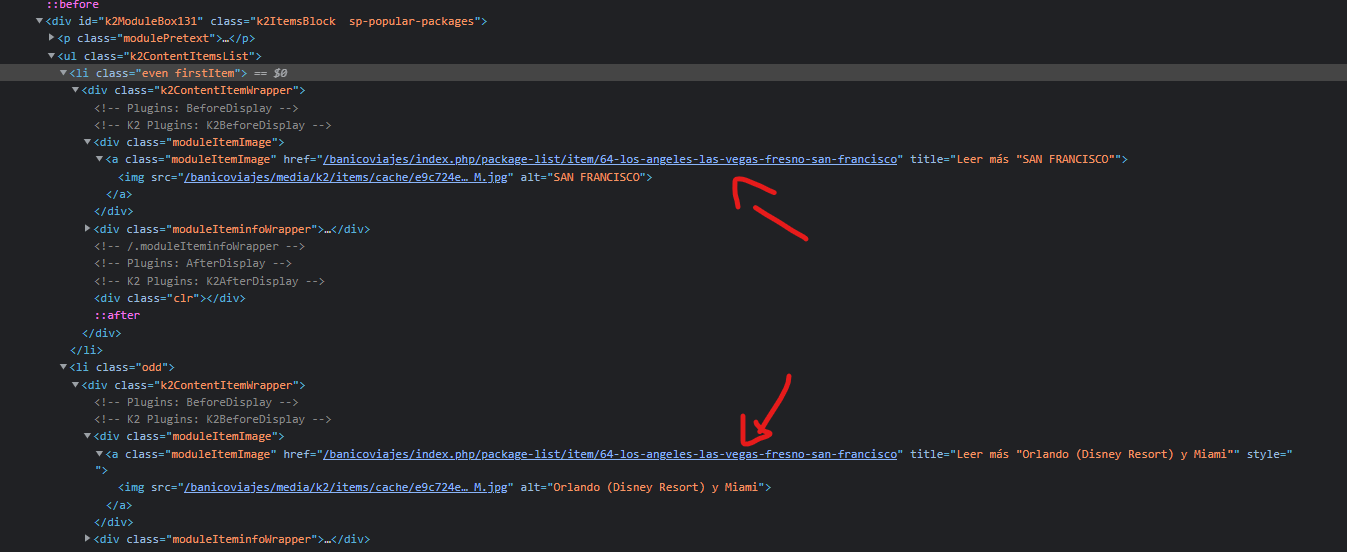Open the Orlando anchor's href link
This screenshot has width=1347, height=552.
(x=609, y=454)
